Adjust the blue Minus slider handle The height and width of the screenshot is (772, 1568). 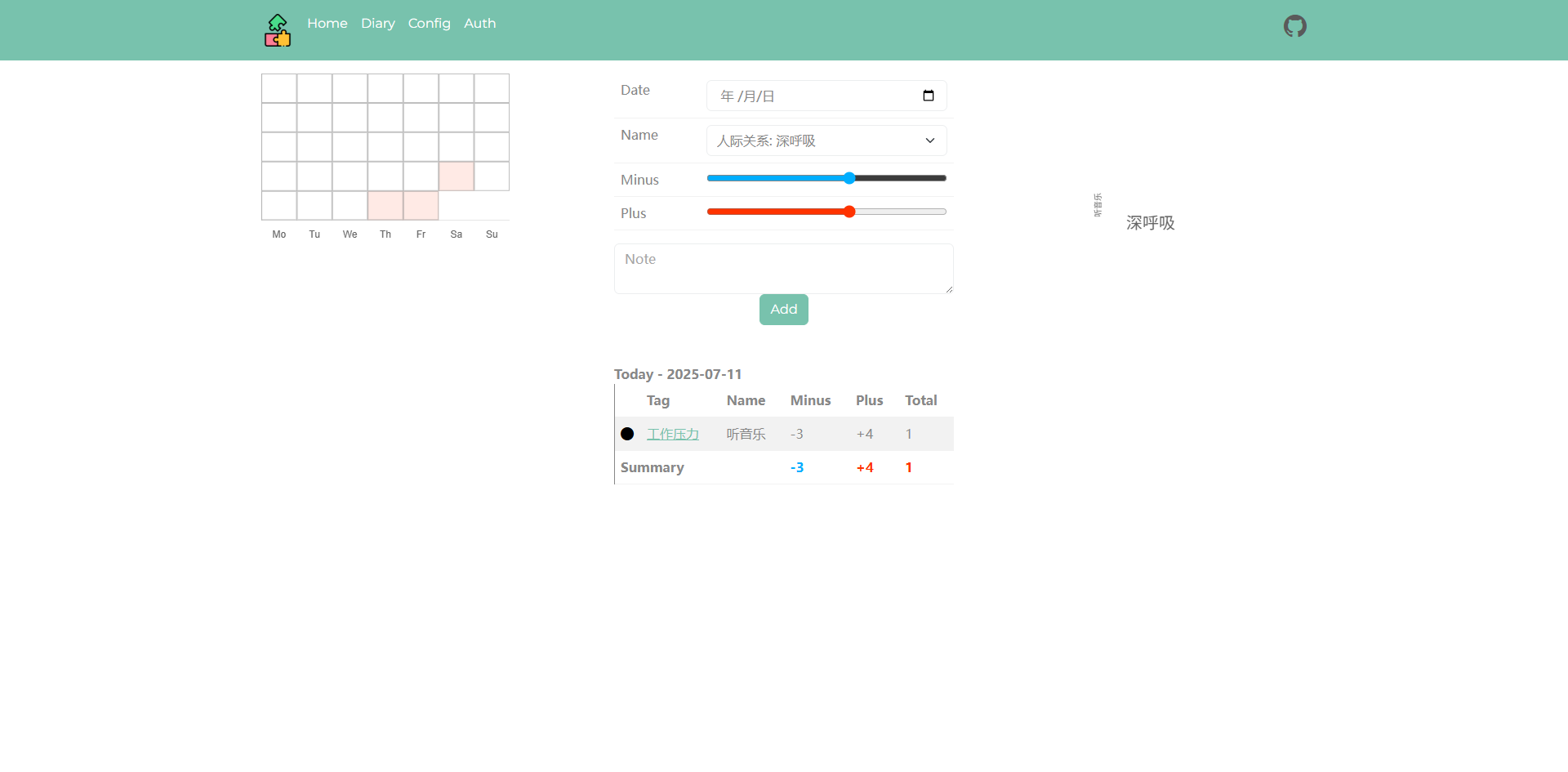pos(849,178)
